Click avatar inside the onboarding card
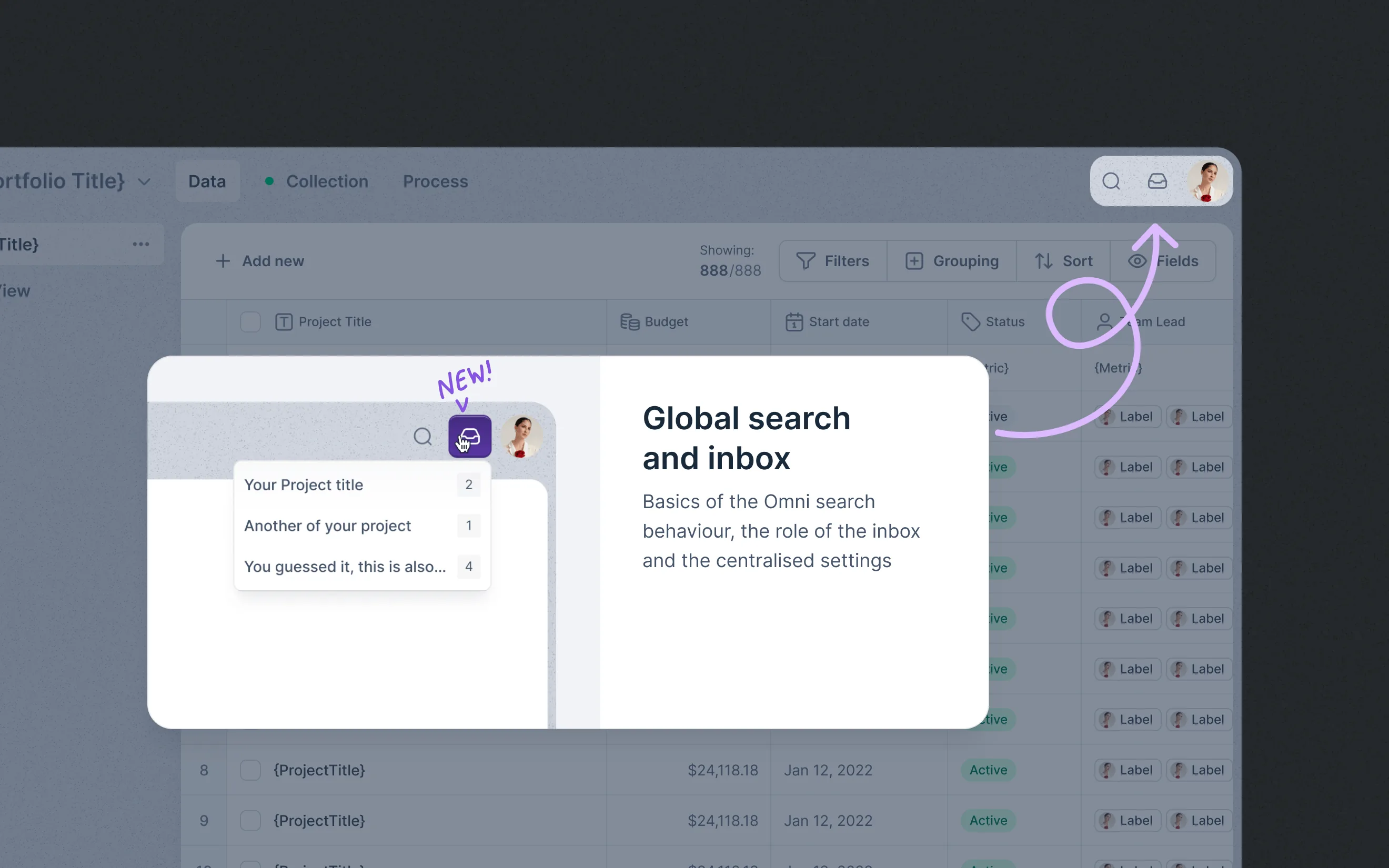This screenshot has height=868, width=1389. coord(521,436)
